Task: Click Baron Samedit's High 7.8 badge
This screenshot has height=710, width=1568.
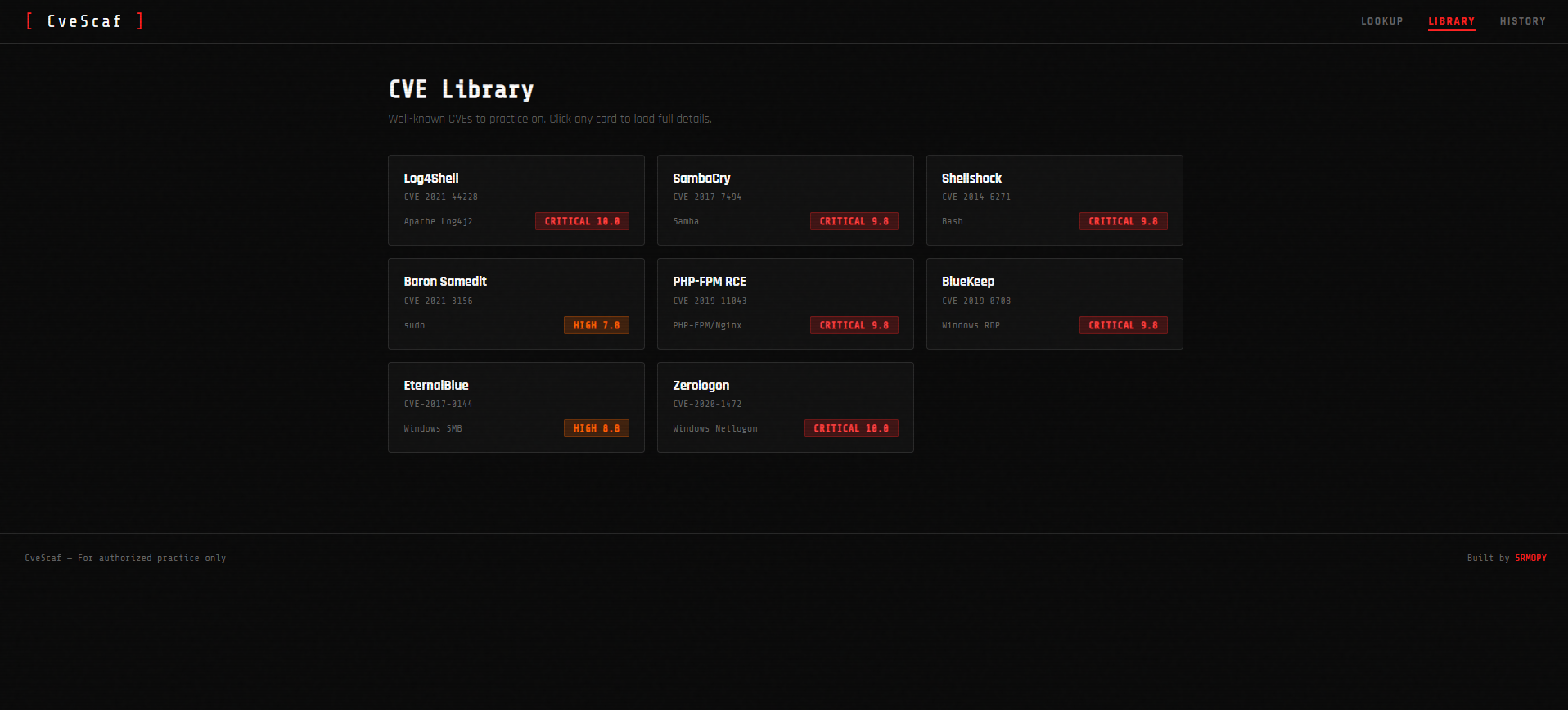Action: pyautogui.click(x=596, y=325)
